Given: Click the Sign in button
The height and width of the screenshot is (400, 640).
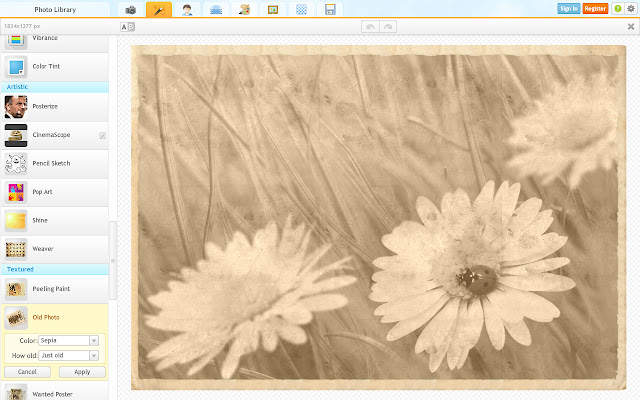Looking at the screenshot, I should point(568,8).
